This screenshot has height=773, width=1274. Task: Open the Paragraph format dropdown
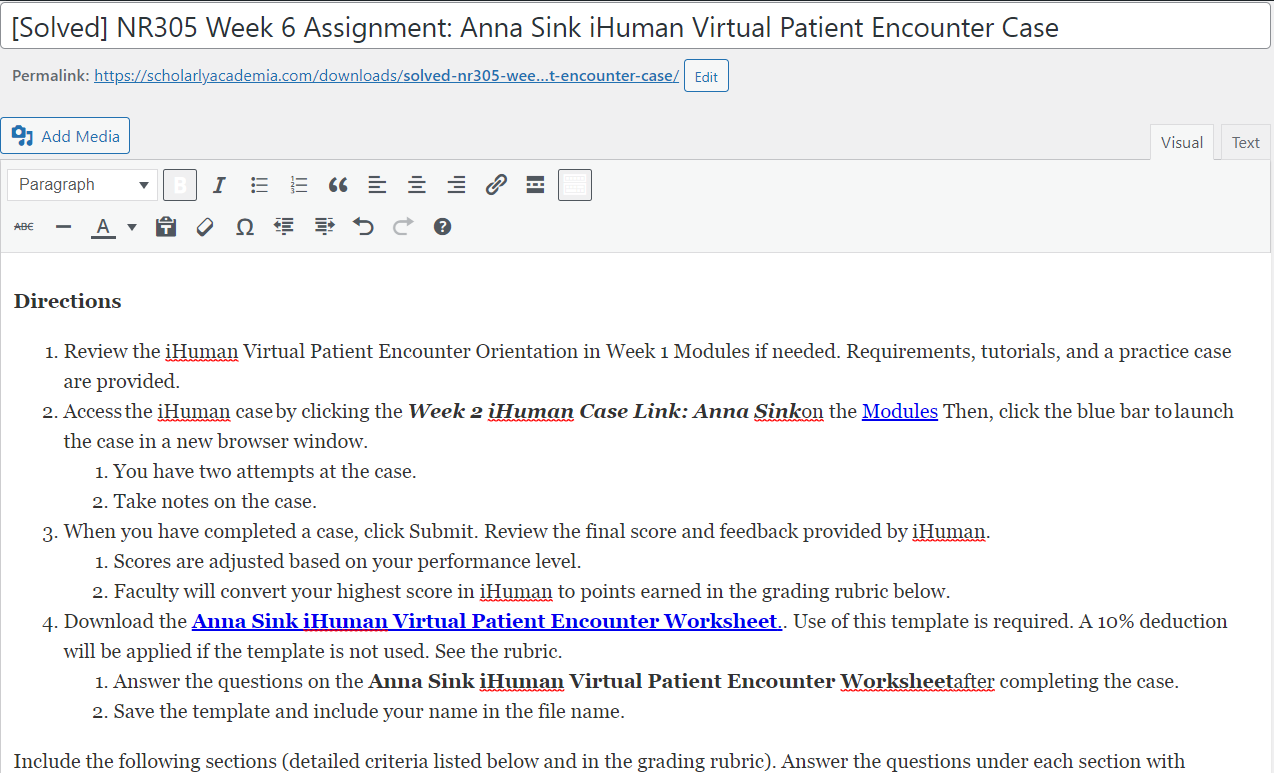click(x=82, y=185)
